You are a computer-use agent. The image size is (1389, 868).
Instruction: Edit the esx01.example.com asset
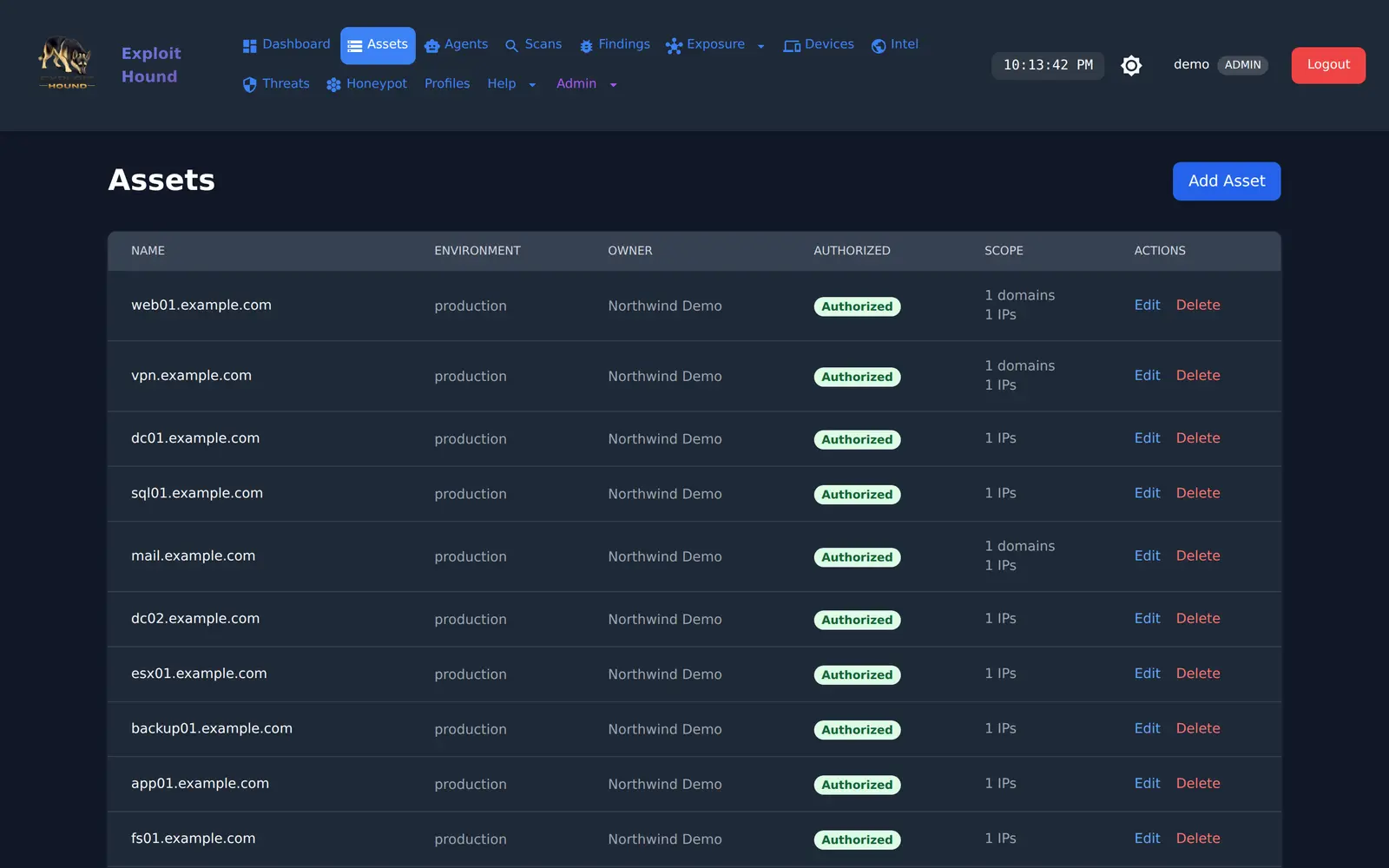point(1147,674)
